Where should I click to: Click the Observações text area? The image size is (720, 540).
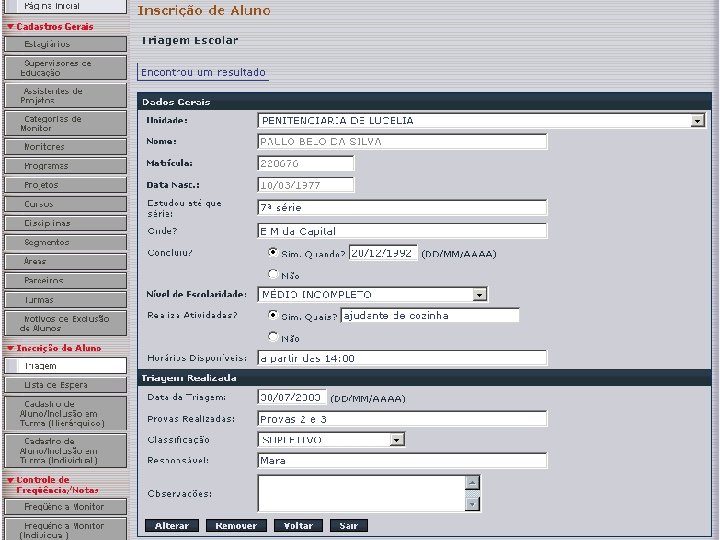pyautogui.click(x=362, y=494)
